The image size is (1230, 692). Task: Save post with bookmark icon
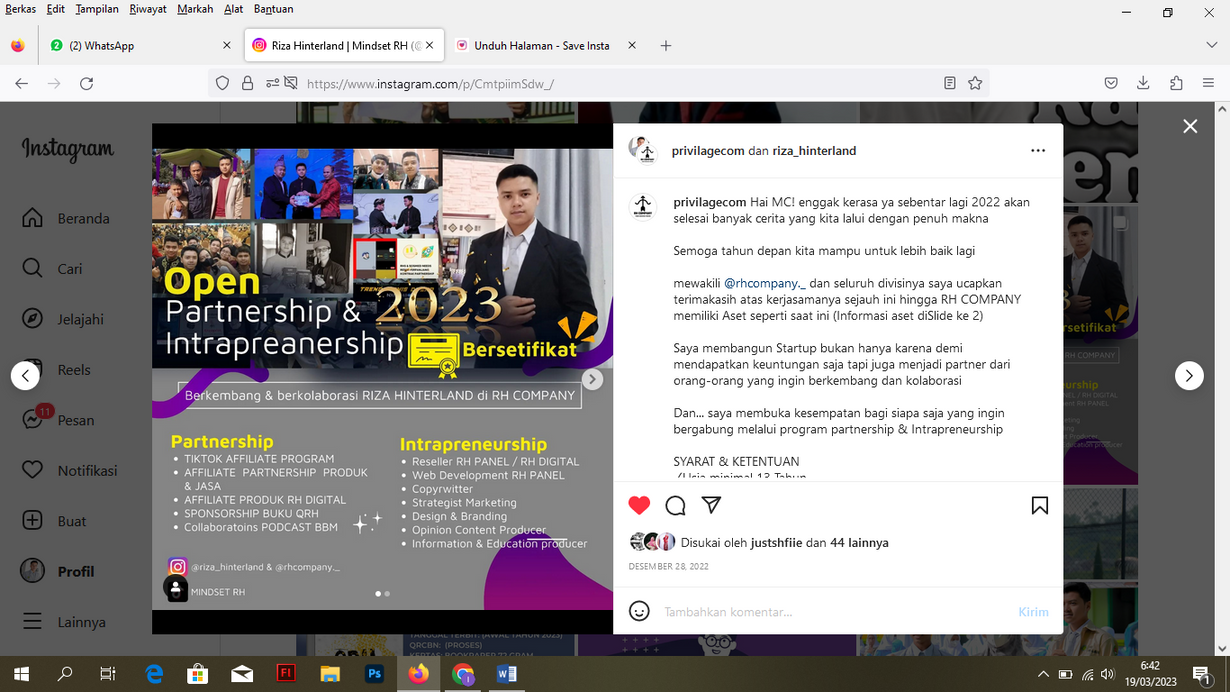[1039, 505]
